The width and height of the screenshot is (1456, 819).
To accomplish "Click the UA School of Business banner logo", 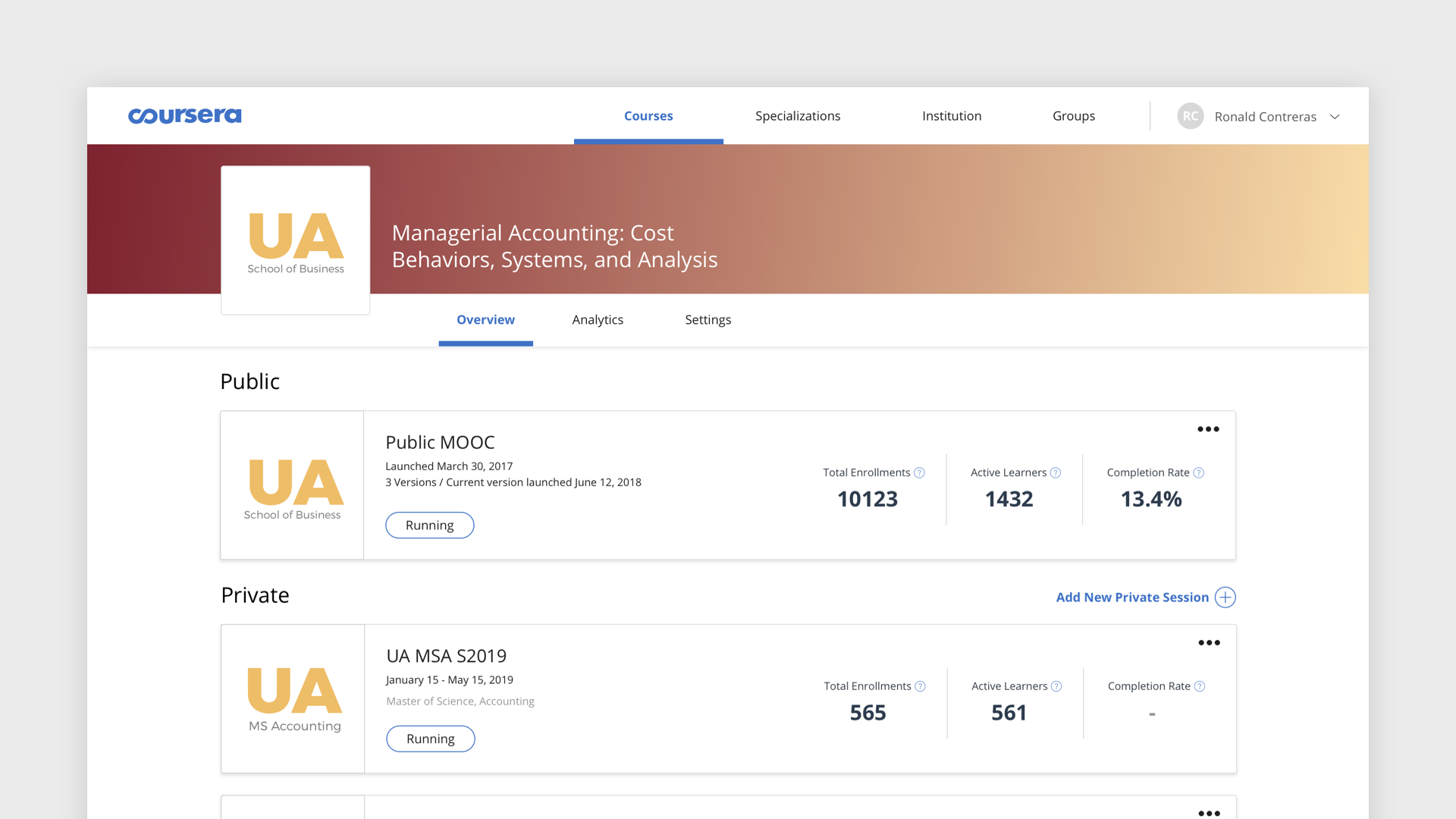I will pyautogui.click(x=296, y=240).
